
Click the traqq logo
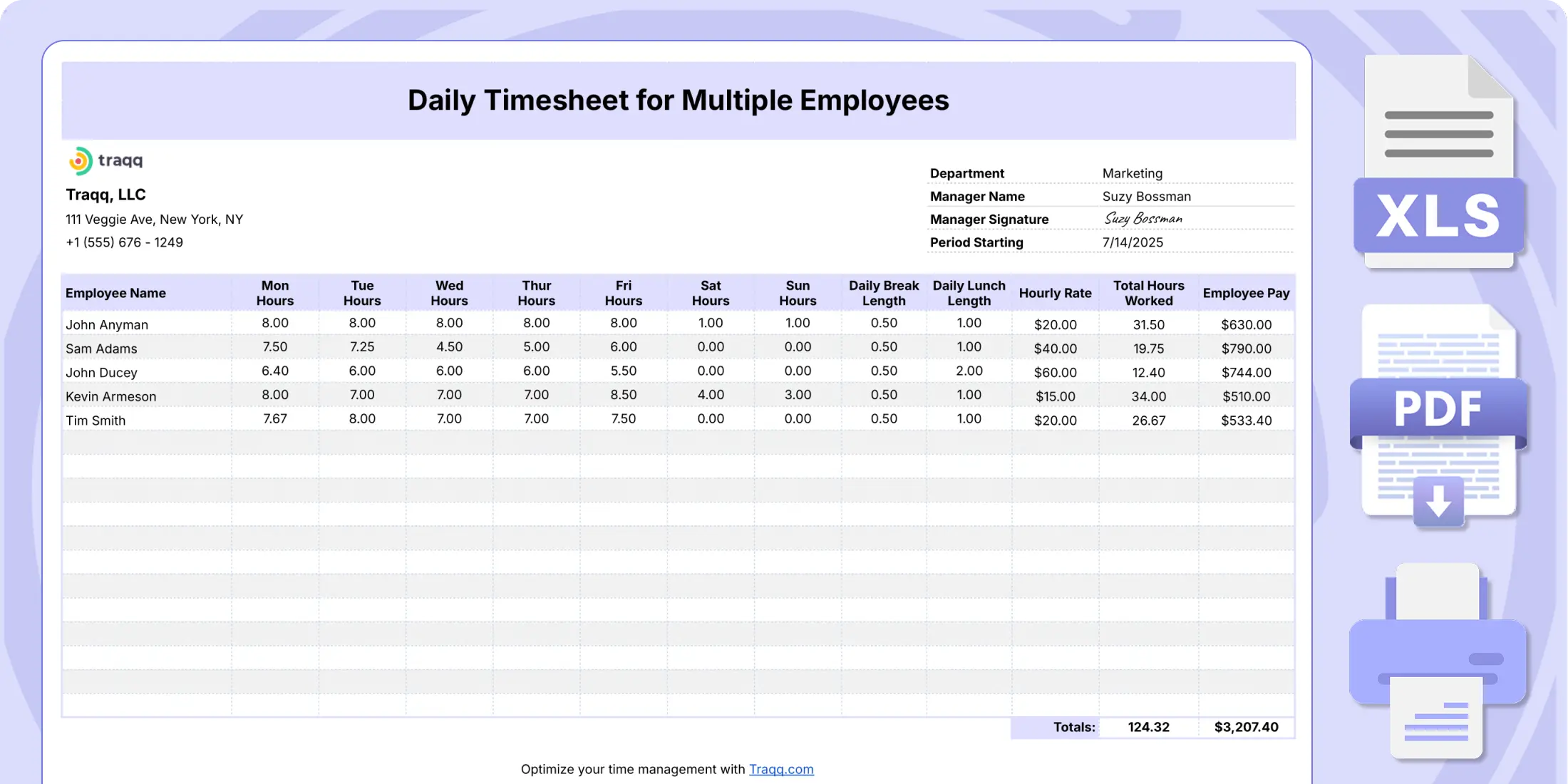tap(105, 160)
